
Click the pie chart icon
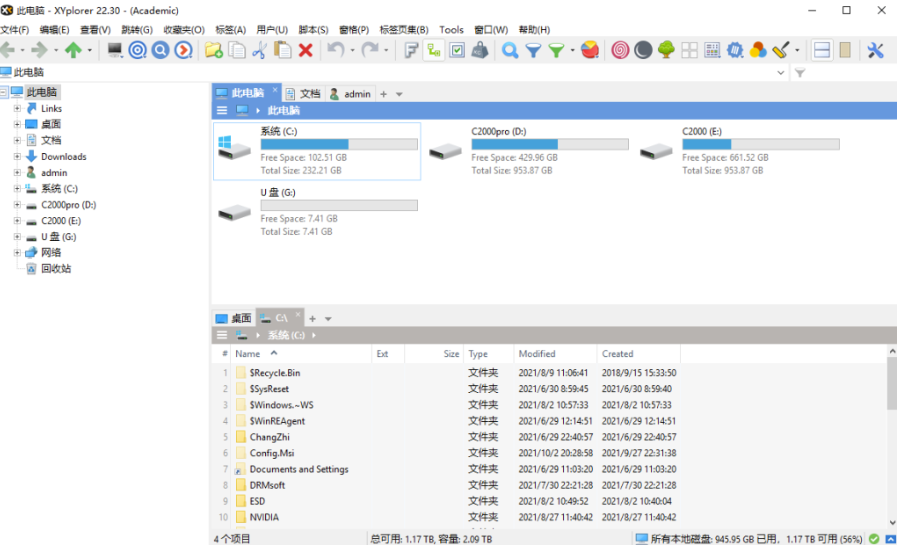click(590, 50)
